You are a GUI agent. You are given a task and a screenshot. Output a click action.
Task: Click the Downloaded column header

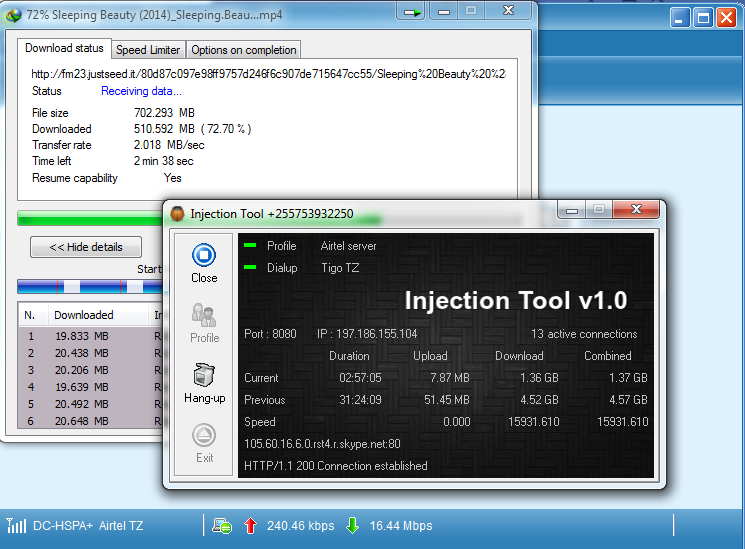(x=84, y=315)
